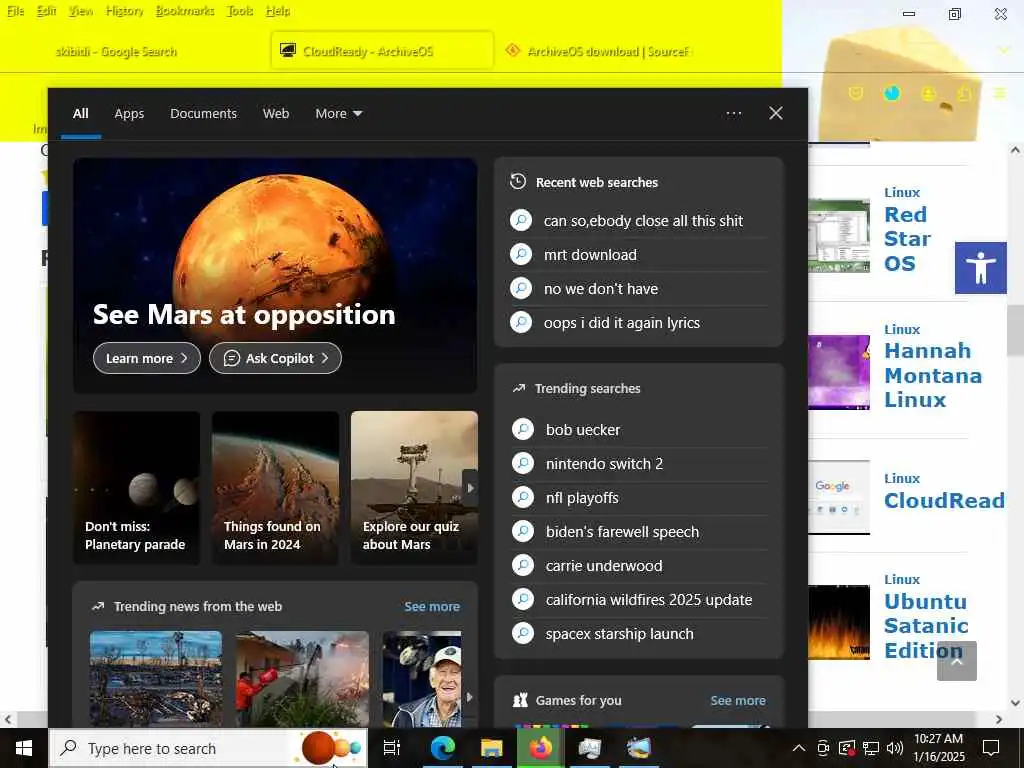Image resolution: width=1024 pixels, height=768 pixels.
Task: Open File Explorer from taskbar
Action: [491, 748]
